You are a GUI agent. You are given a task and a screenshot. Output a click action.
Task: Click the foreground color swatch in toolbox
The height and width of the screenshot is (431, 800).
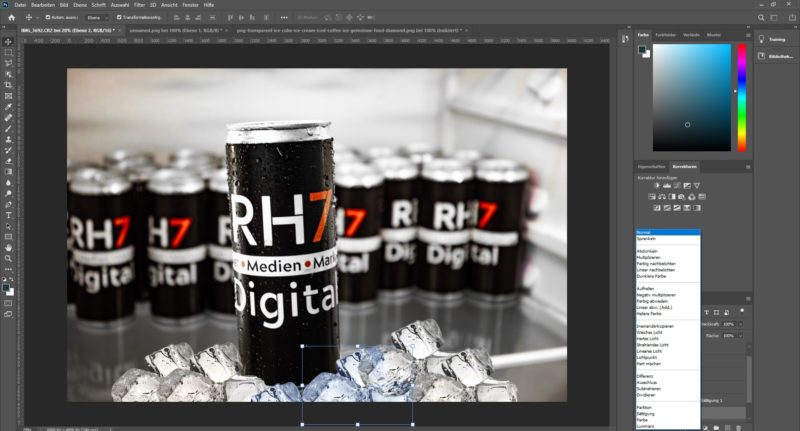click(x=6, y=288)
